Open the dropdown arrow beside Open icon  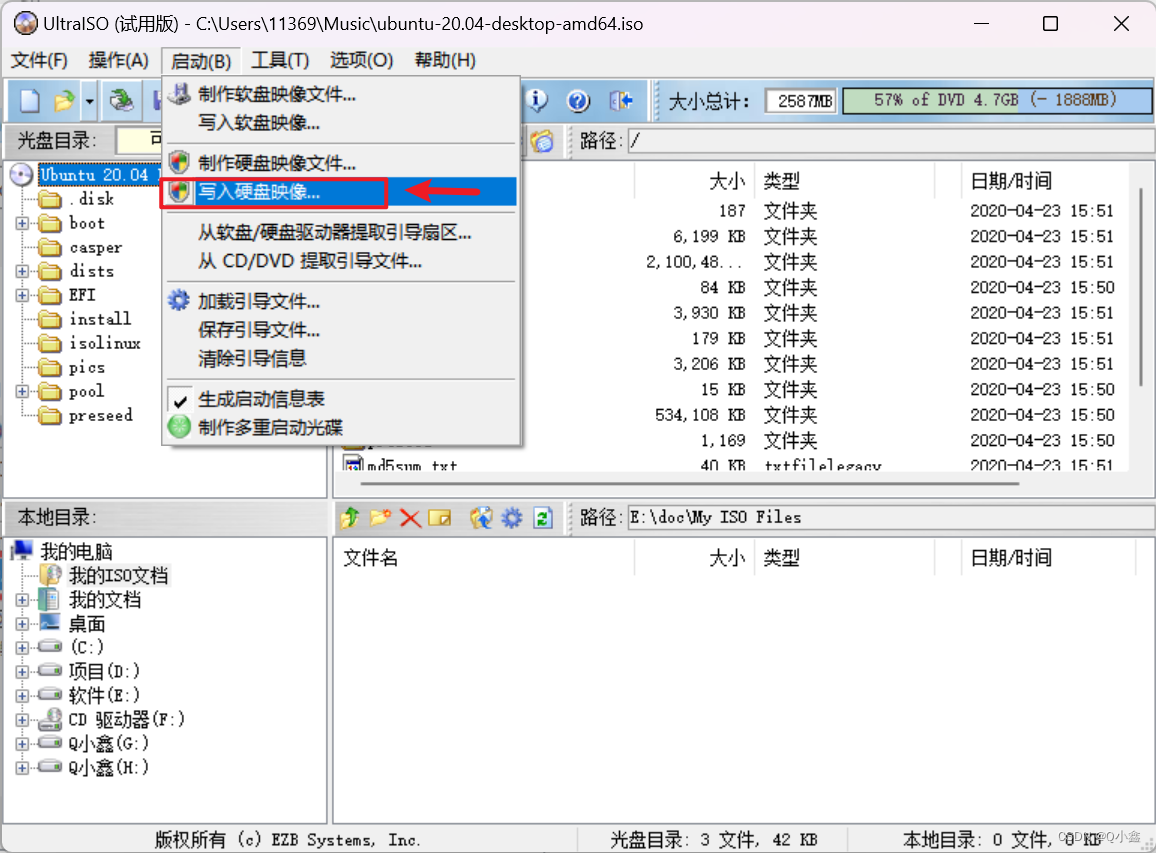click(89, 100)
